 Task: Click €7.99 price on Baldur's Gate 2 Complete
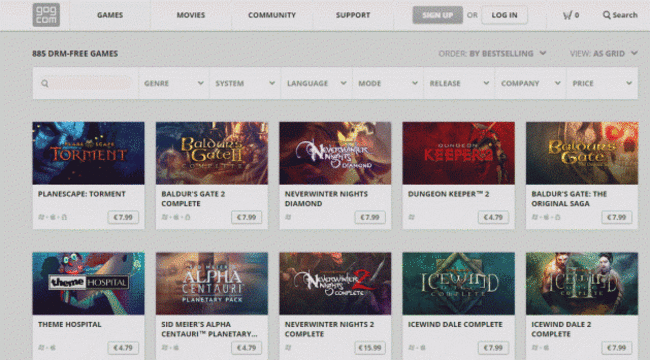246,217
